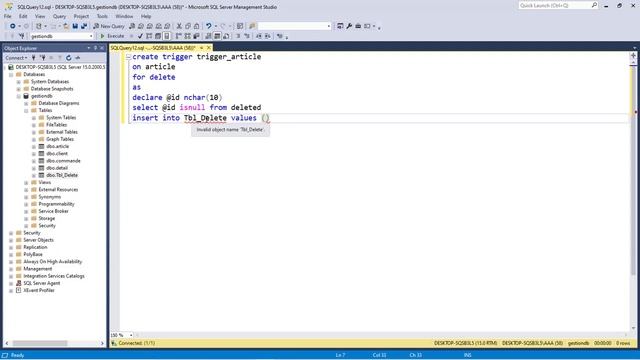Click the Execute button
The height and width of the screenshot is (360, 640).
[112, 36]
